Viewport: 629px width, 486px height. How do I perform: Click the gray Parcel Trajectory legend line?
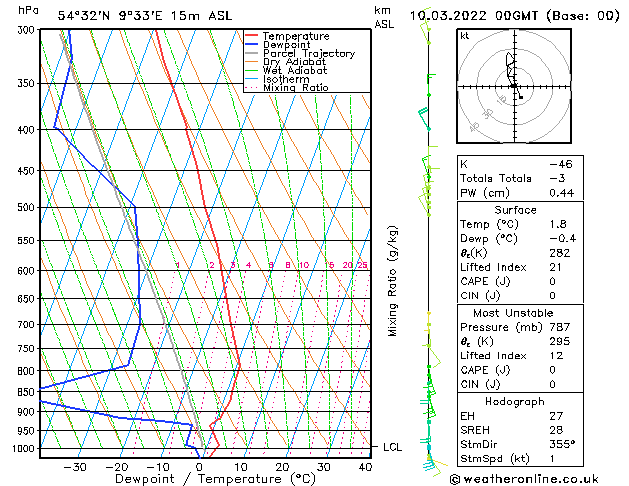pyautogui.click(x=252, y=53)
